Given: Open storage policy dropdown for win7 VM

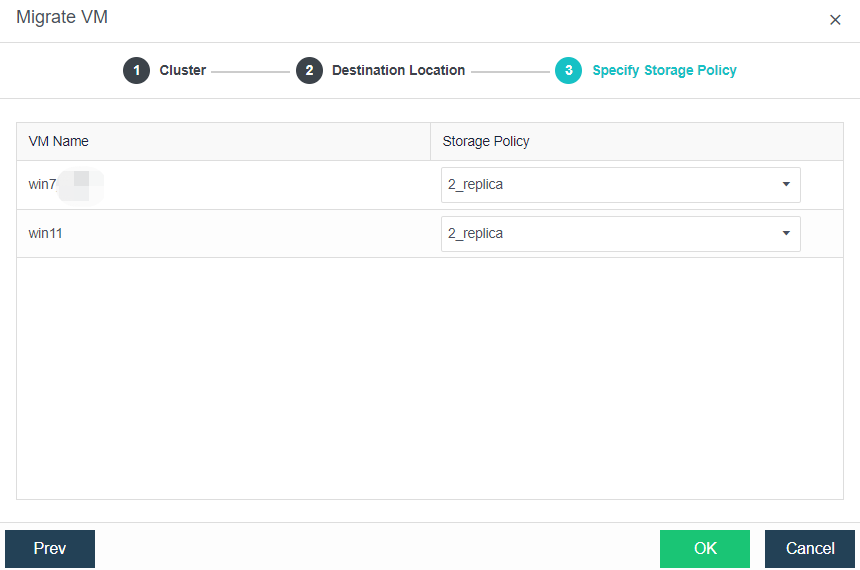Looking at the screenshot, I should 620,185.
